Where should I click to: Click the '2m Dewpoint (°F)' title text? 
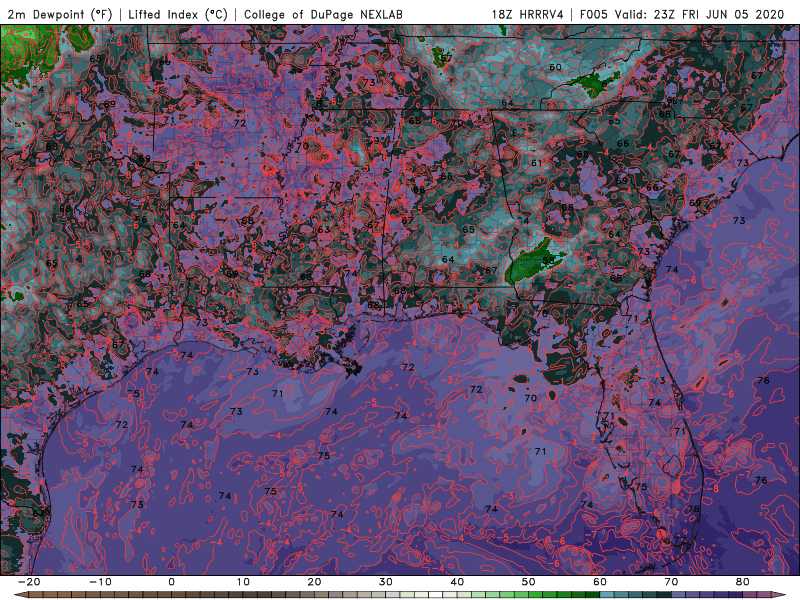[x=60, y=14]
